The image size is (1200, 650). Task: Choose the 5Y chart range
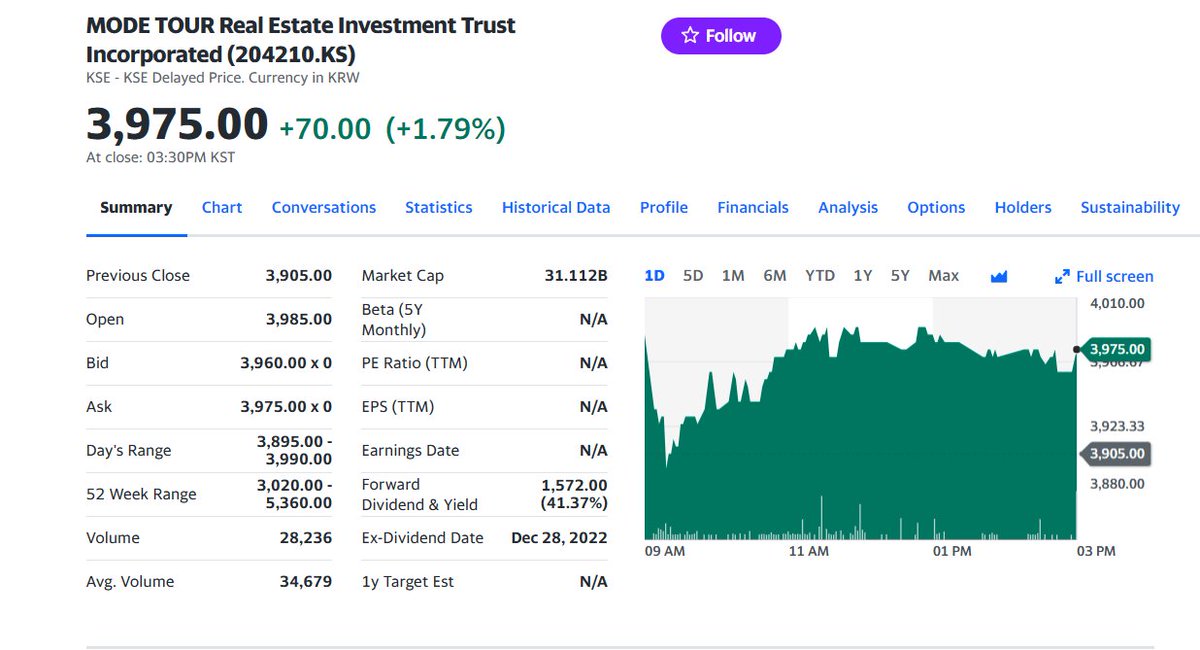pyautogui.click(x=900, y=276)
